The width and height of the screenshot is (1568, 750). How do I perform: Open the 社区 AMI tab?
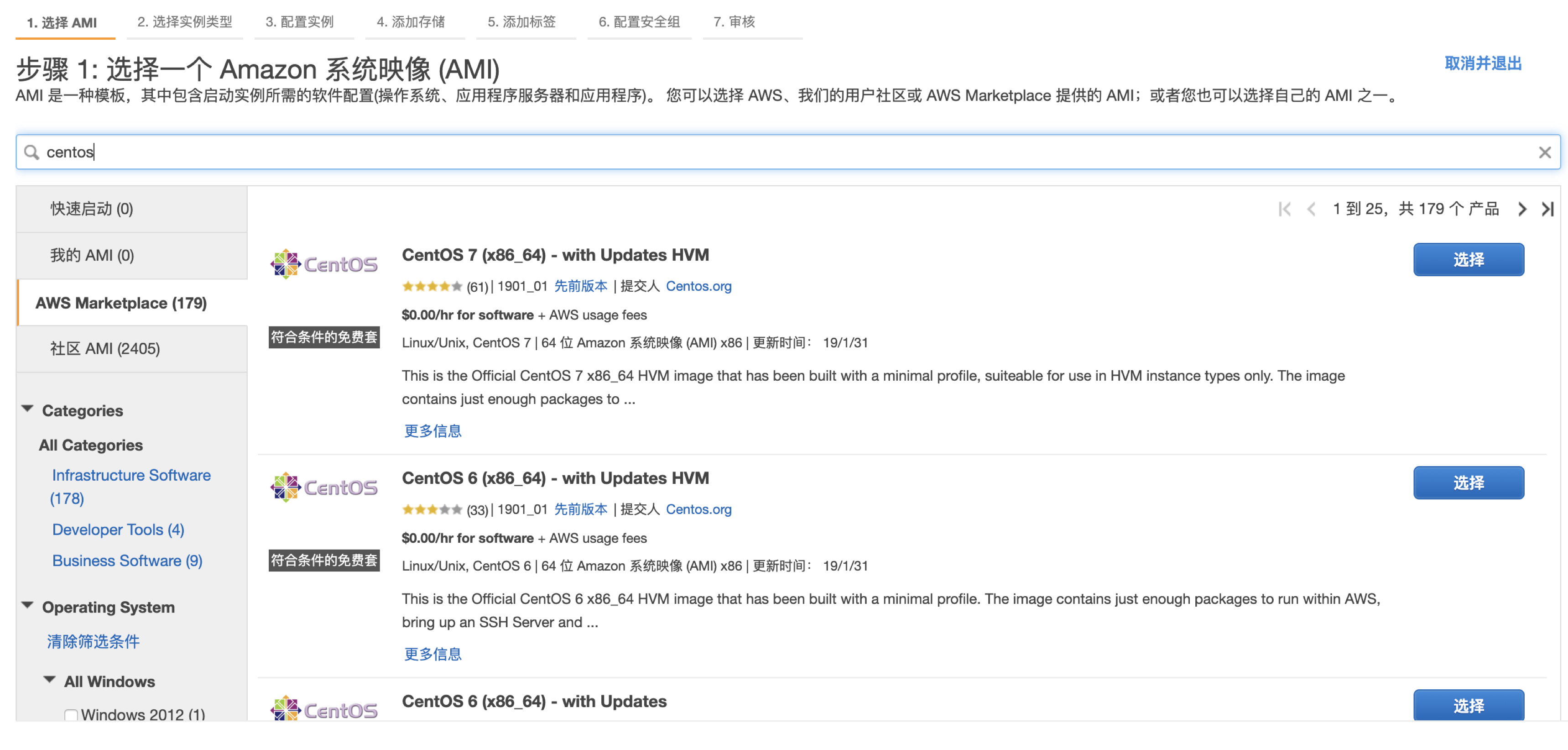[104, 348]
